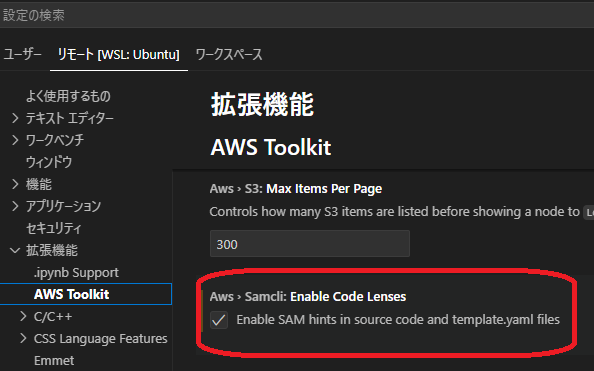Expand the 機能 chevron
The height and width of the screenshot is (371, 594).
coord(15,184)
